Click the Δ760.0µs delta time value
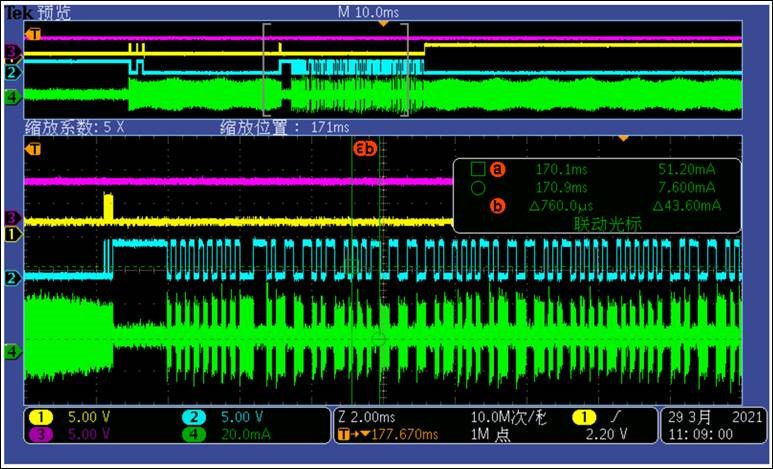 point(561,206)
